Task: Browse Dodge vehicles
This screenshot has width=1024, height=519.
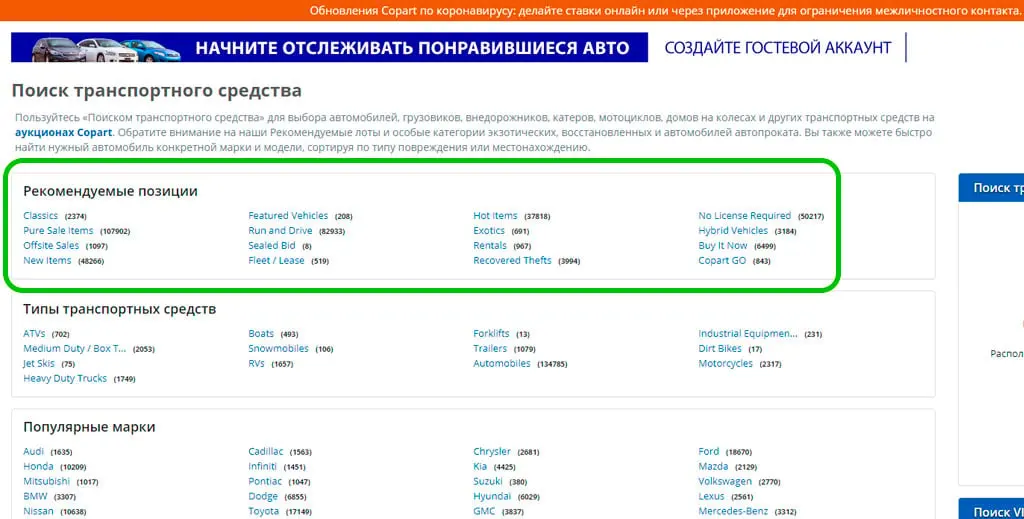Action: [x=263, y=497]
